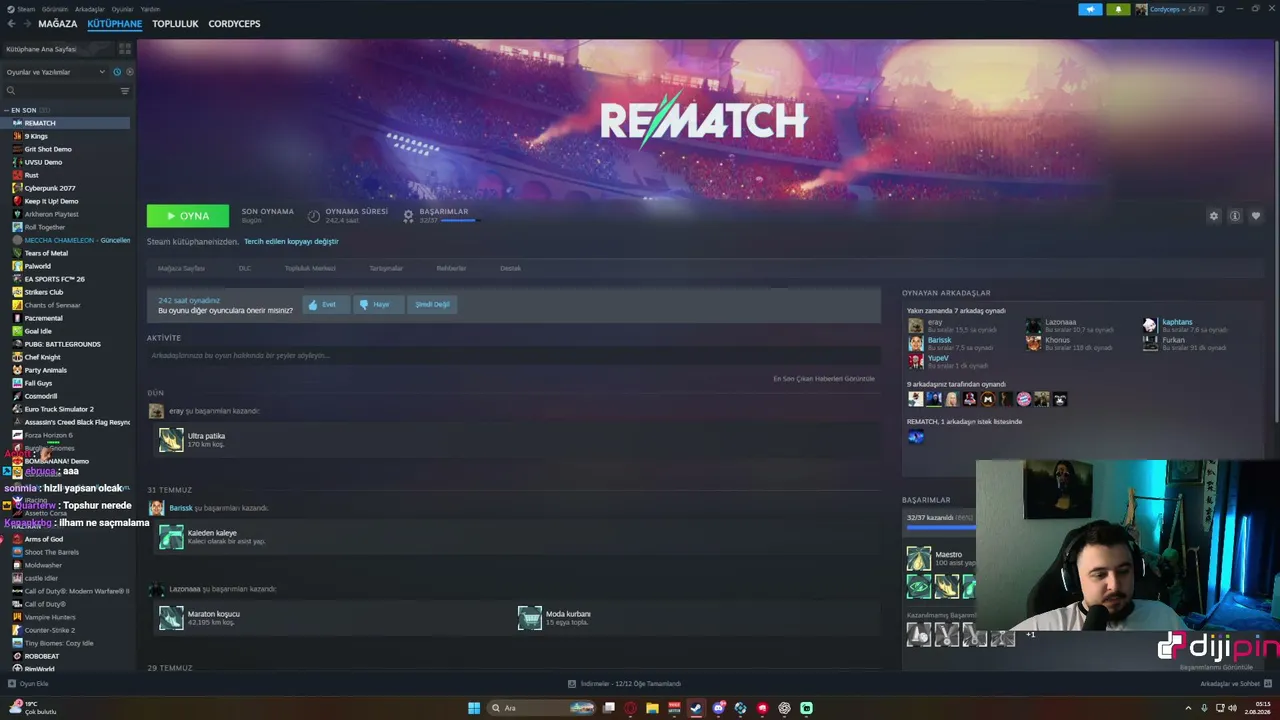This screenshot has height=720, width=1280.
Task: Open the Oyunlar ve Yazılımlar dropdown
Action: (55, 72)
